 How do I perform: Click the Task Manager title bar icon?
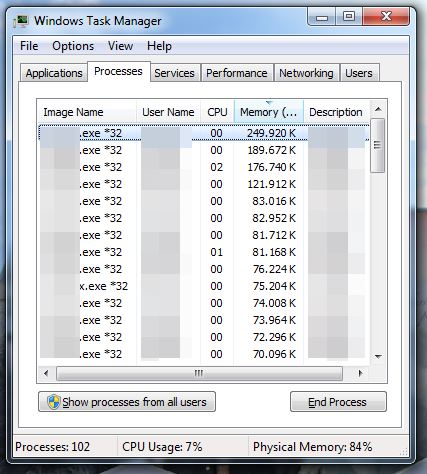(x=21, y=21)
